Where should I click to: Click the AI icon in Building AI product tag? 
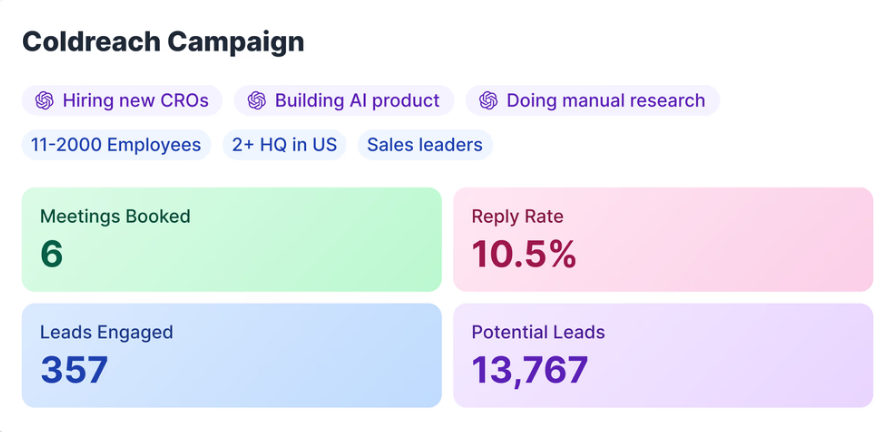pos(257,101)
